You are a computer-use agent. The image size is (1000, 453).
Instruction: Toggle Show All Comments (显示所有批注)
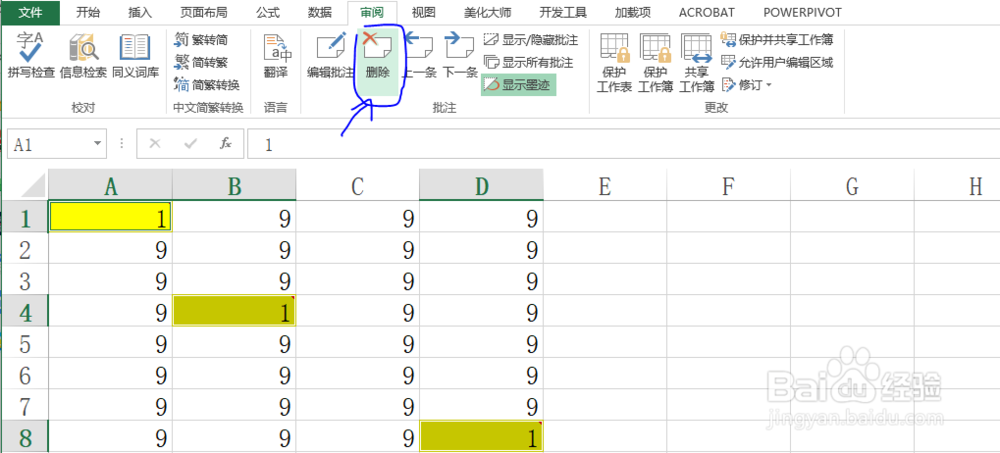tap(528, 63)
